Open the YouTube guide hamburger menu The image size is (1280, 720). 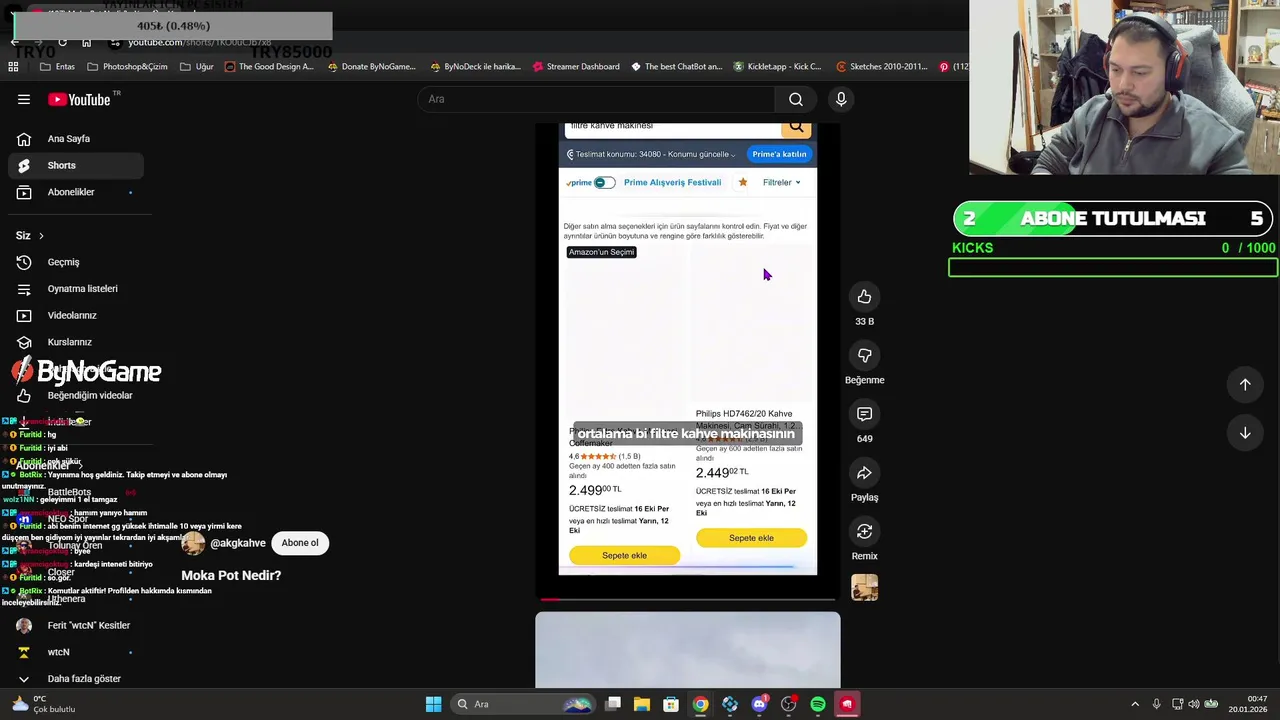24,99
